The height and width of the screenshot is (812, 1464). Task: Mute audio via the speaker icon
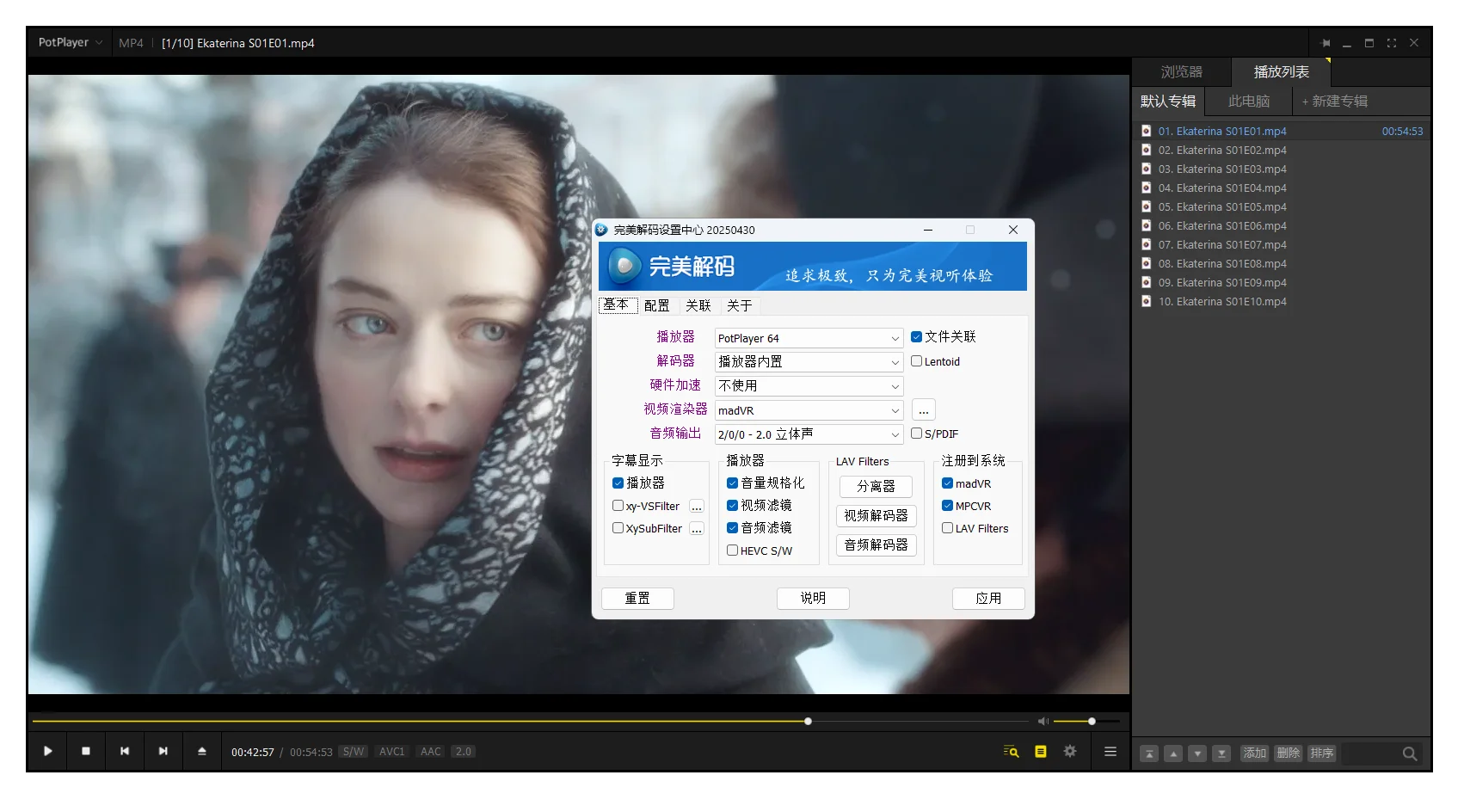tap(1043, 721)
